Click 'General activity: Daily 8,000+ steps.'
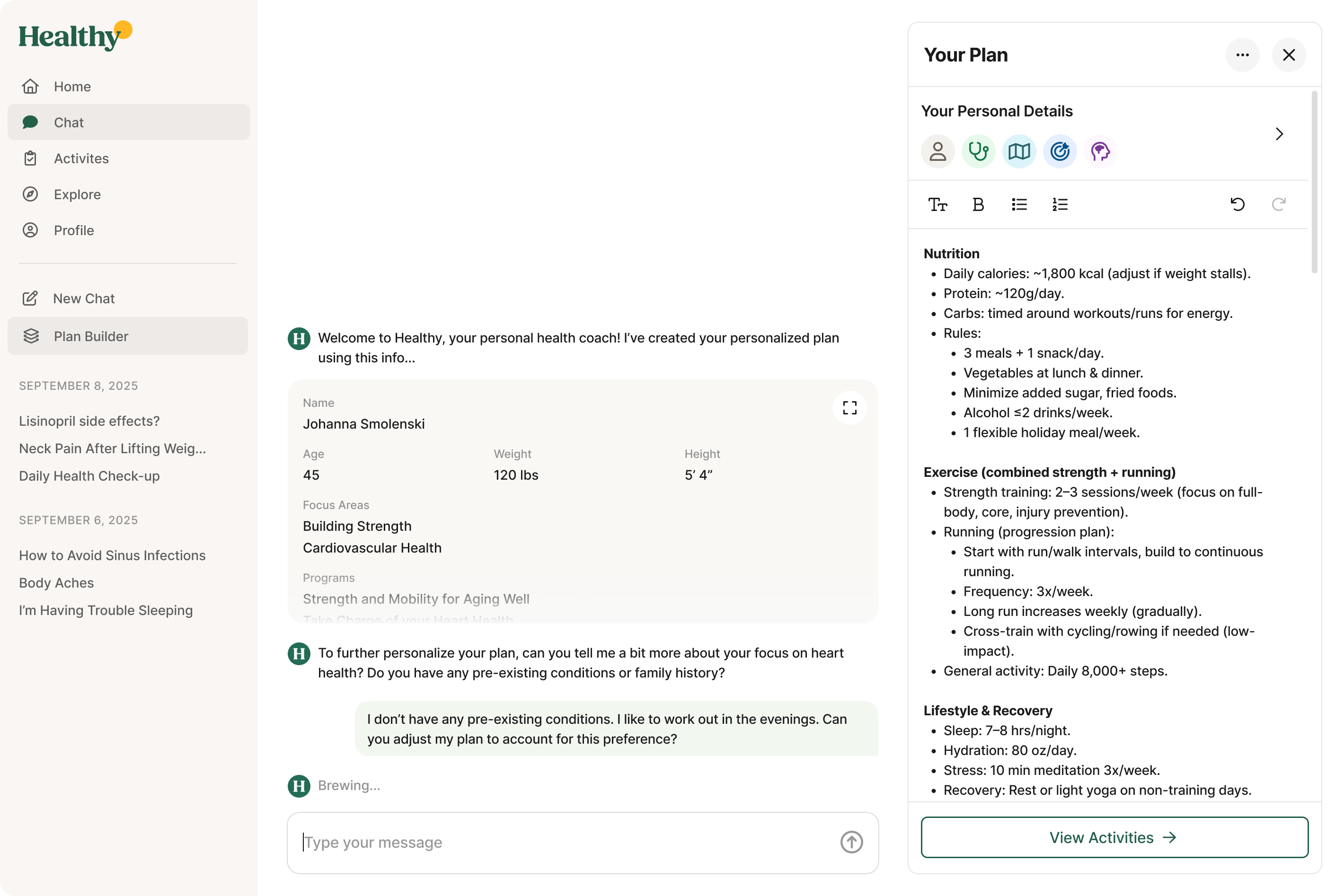 pos(1055,671)
